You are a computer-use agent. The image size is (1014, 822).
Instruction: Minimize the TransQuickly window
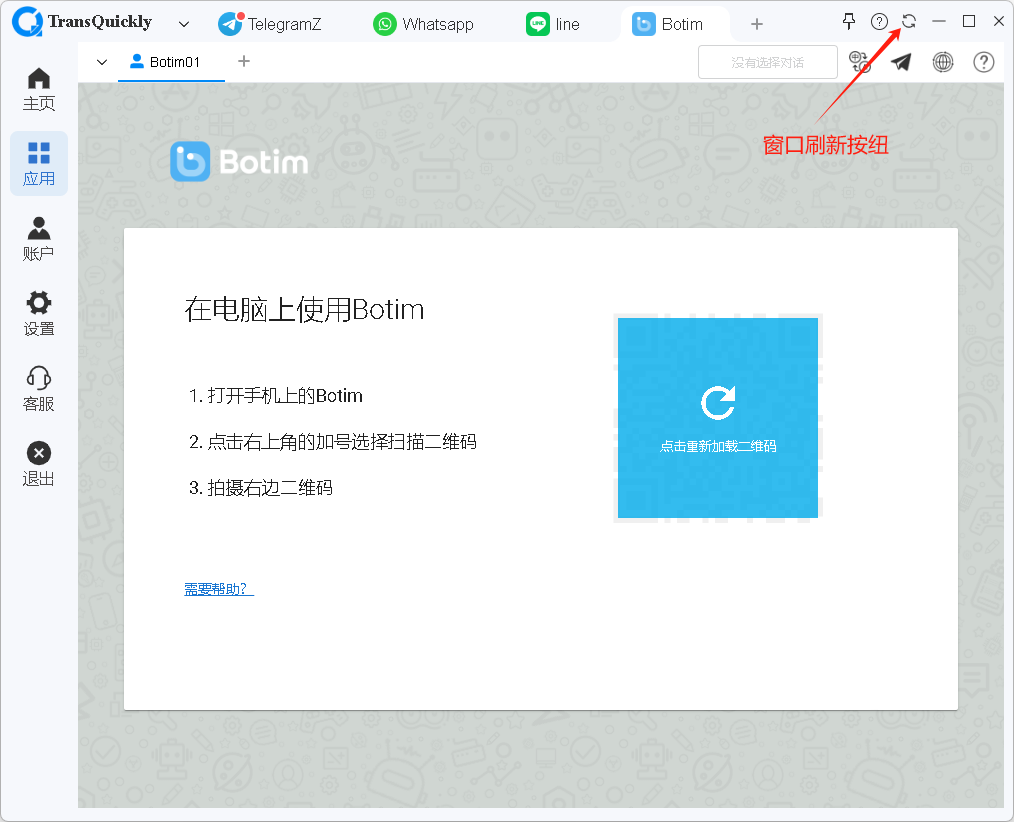click(x=939, y=21)
